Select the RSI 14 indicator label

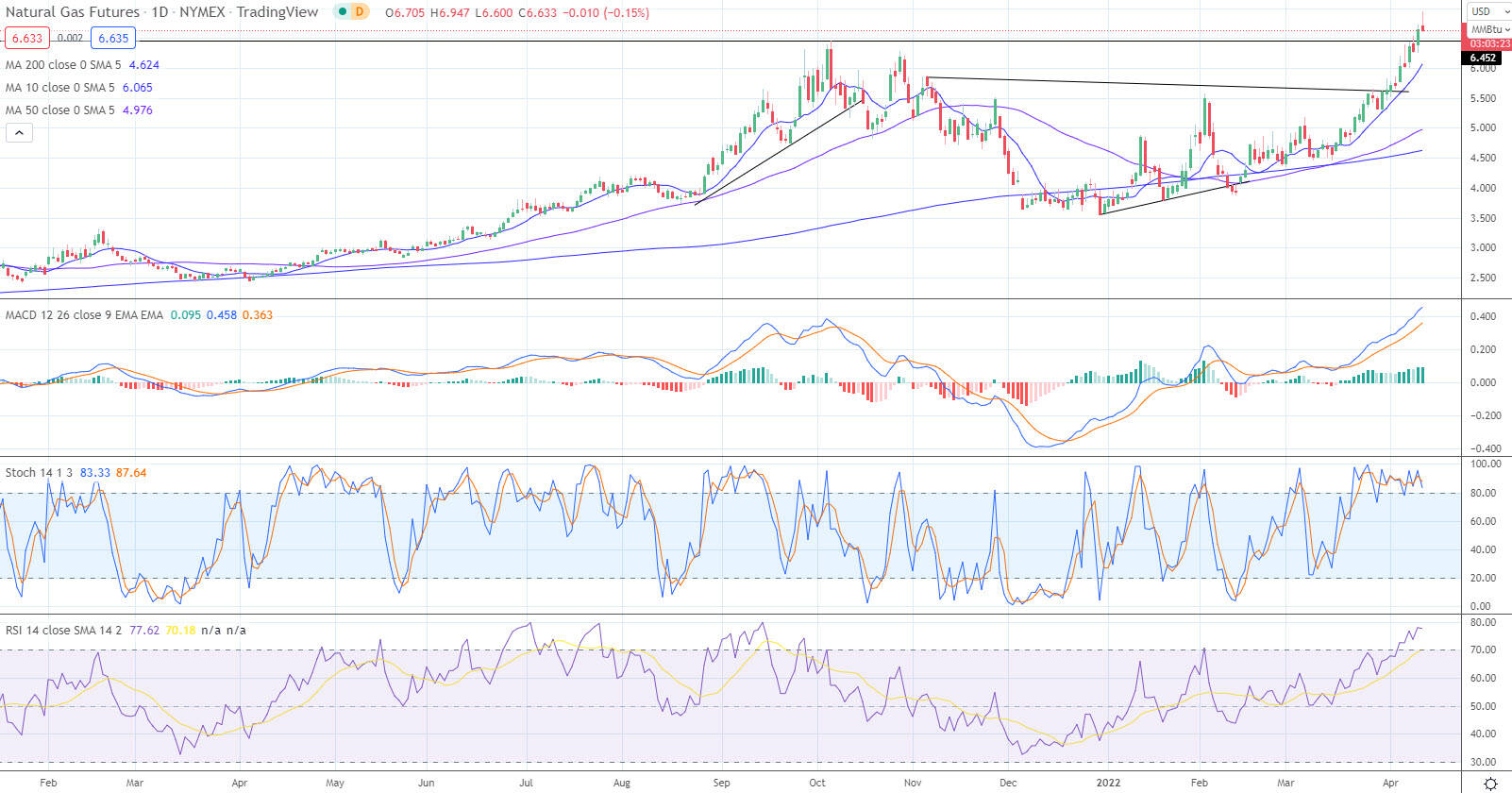click(x=64, y=631)
